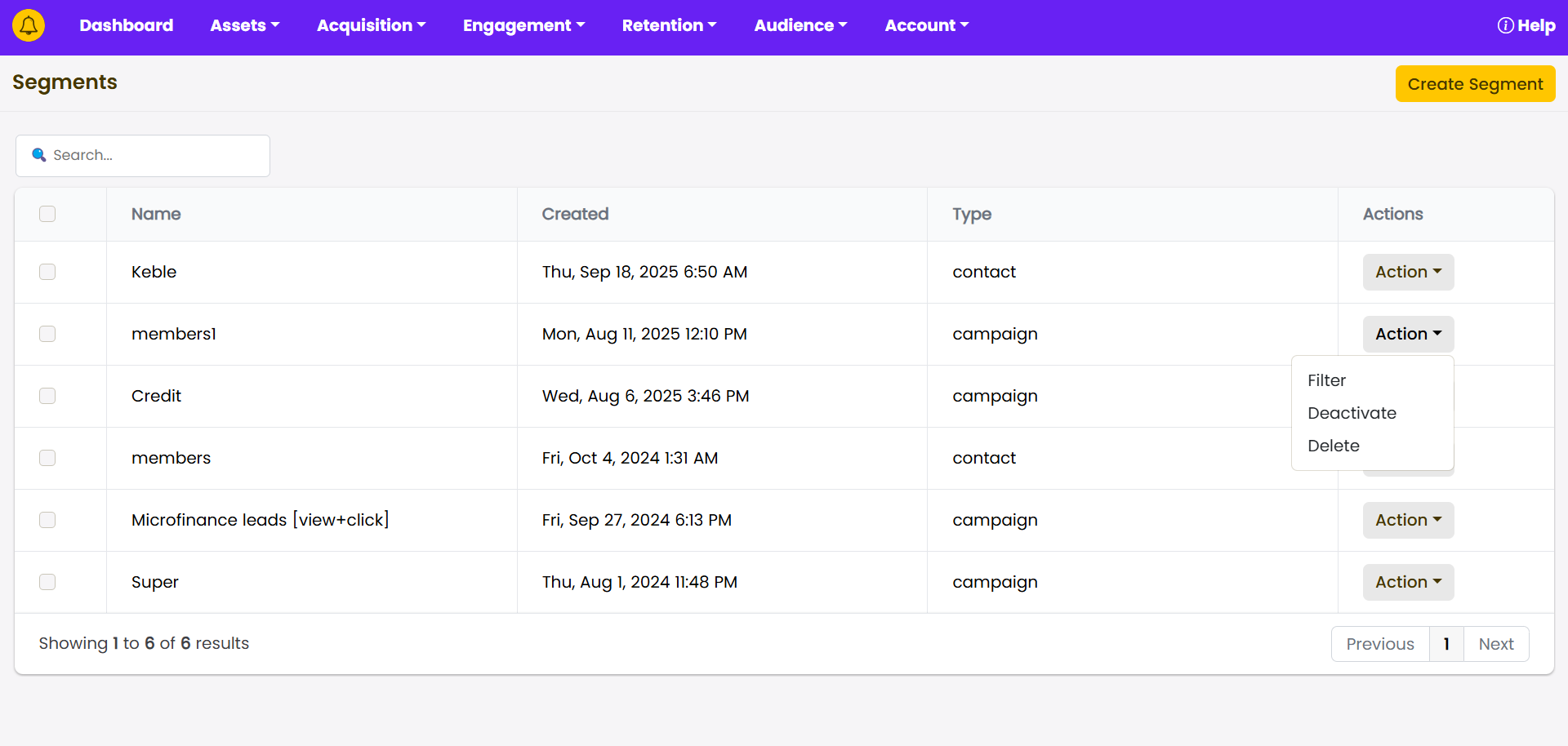The height and width of the screenshot is (746, 1568).
Task: Choose Filter from the open action menu
Action: (1326, 380)
